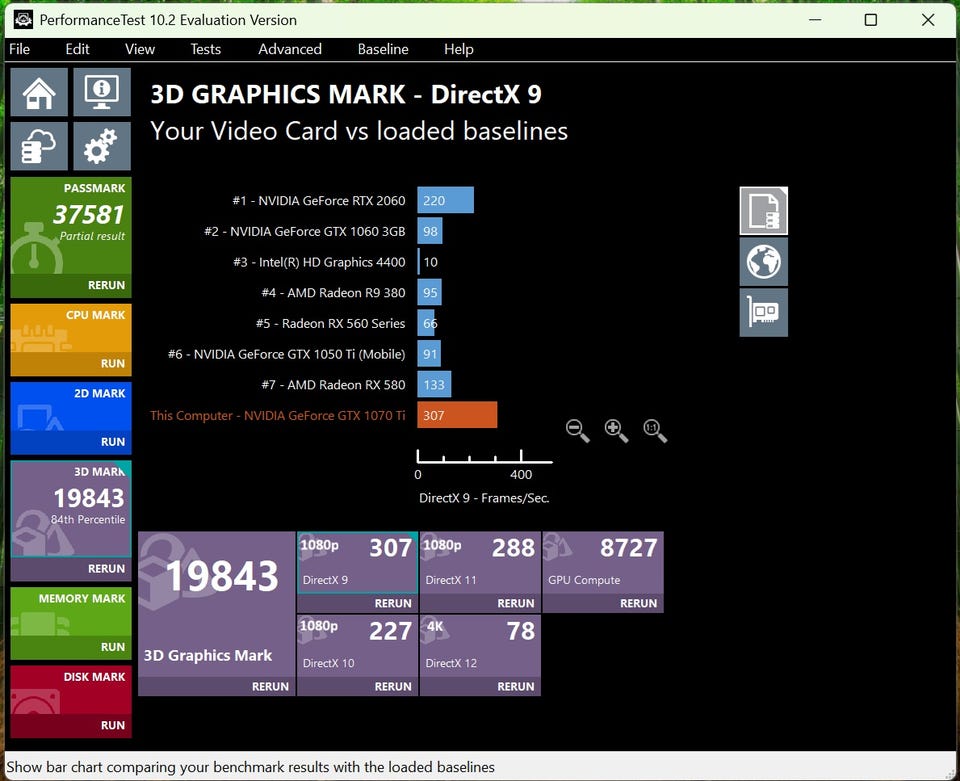This screenshot has width=960, height=781.
Task: Zoom in the bar chart
Action: click(616, 430)
